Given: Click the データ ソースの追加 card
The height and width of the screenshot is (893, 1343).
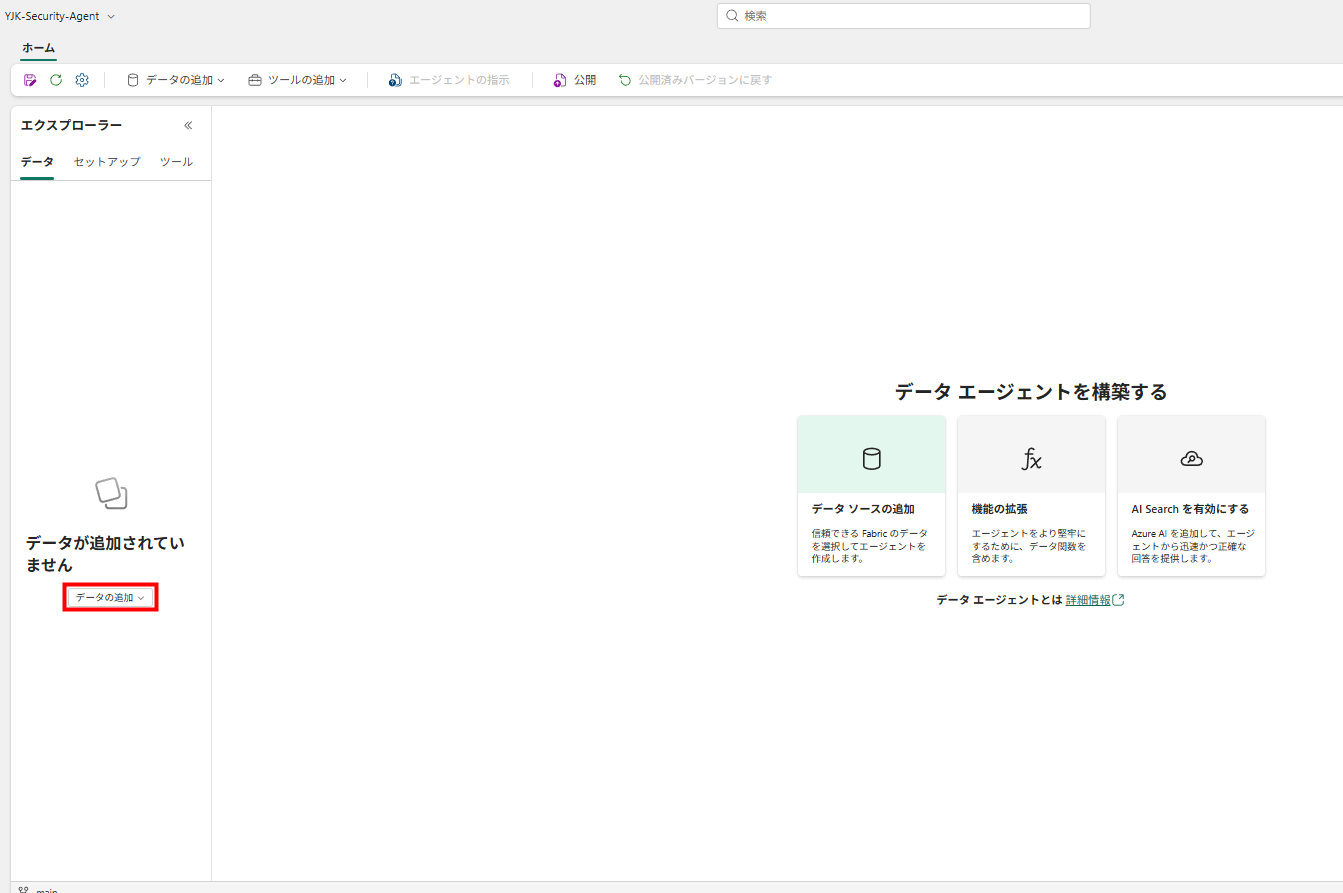Looking at the screenshot, I should click(871, 496).
